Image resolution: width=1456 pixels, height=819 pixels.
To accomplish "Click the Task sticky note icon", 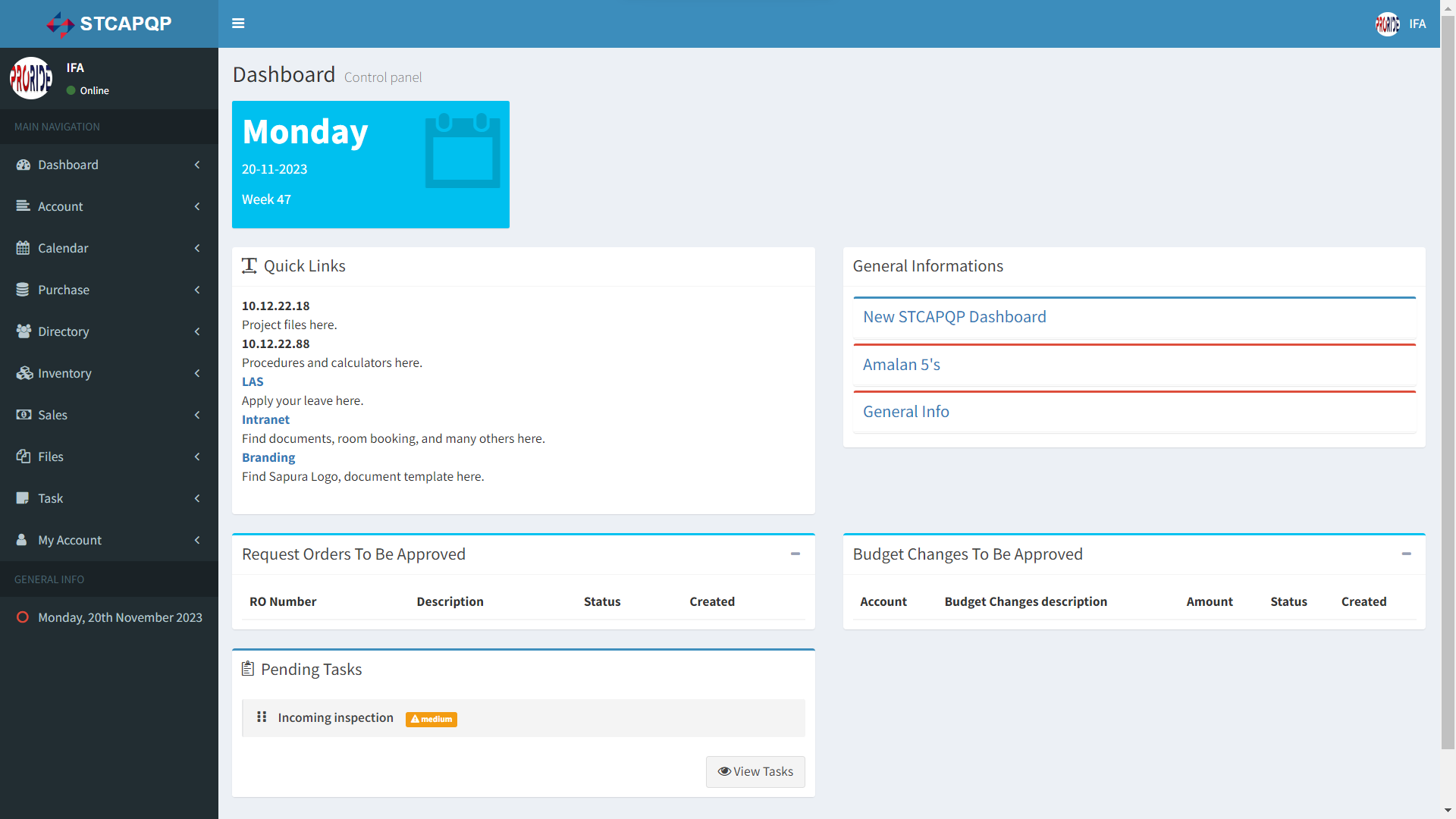I will click(x=24, y=498).
